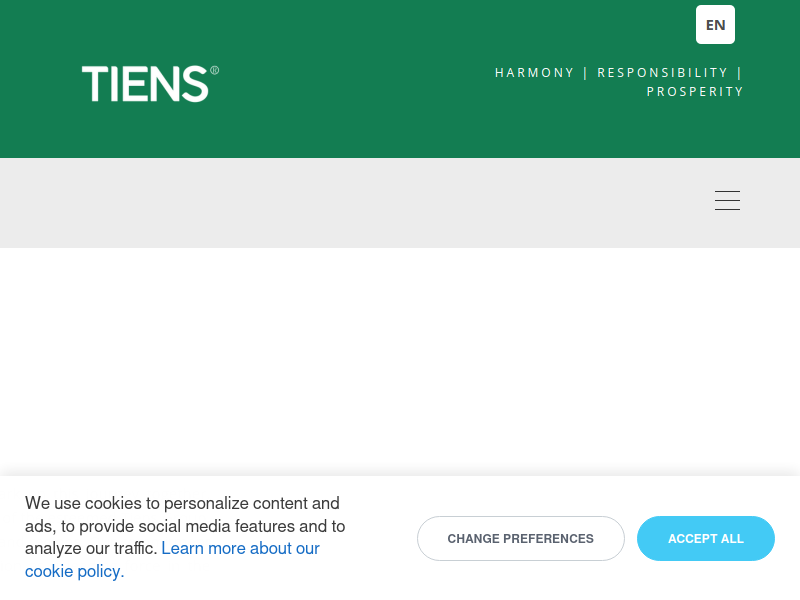Click the empty white content area

pyautogui.click(x=400, y=361)
